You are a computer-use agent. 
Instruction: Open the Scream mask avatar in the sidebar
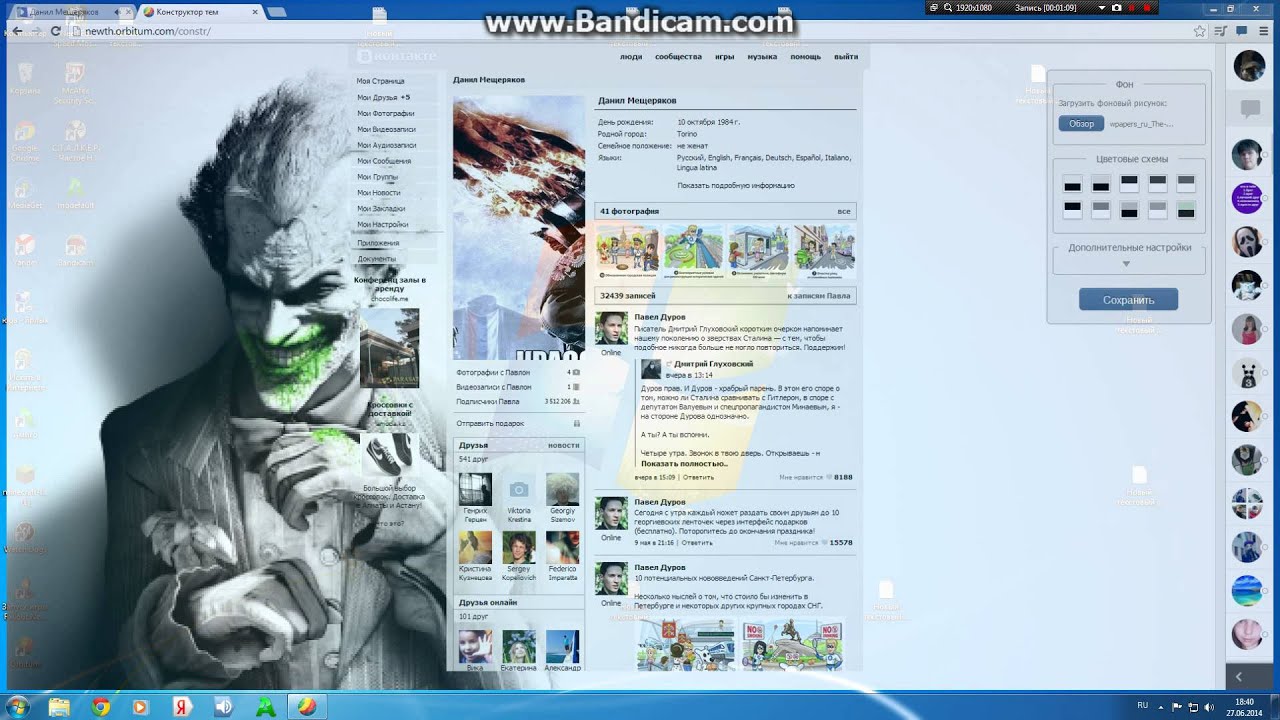point(1247,242)
